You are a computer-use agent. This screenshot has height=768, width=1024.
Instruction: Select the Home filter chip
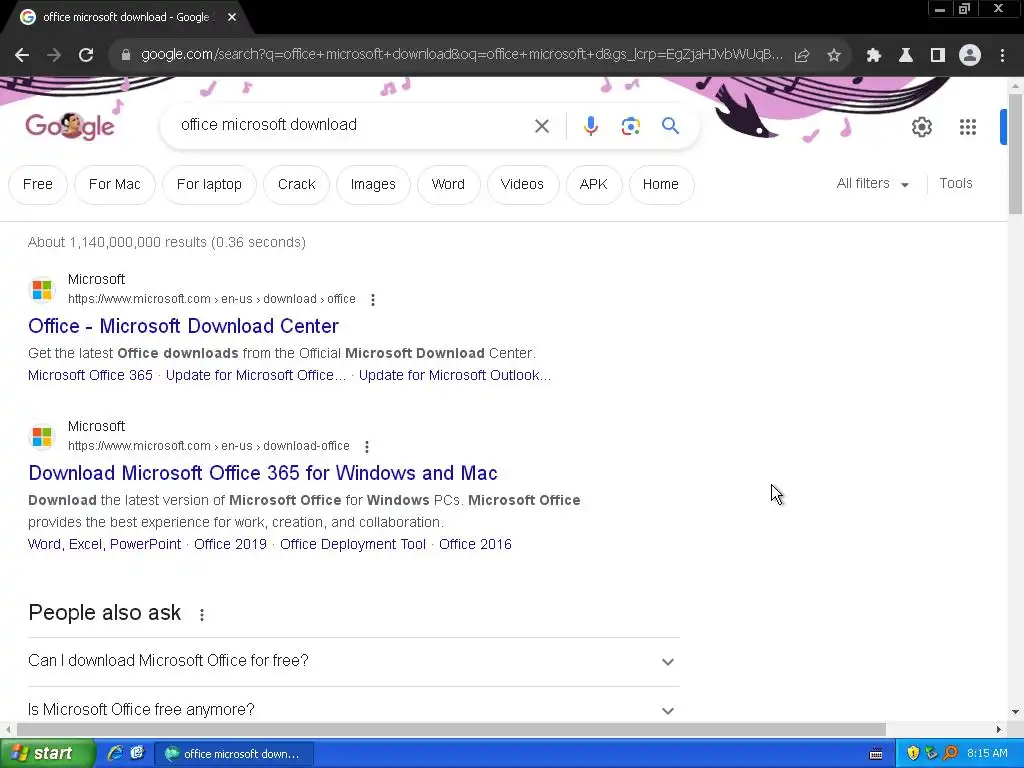[x=661, y=185]
